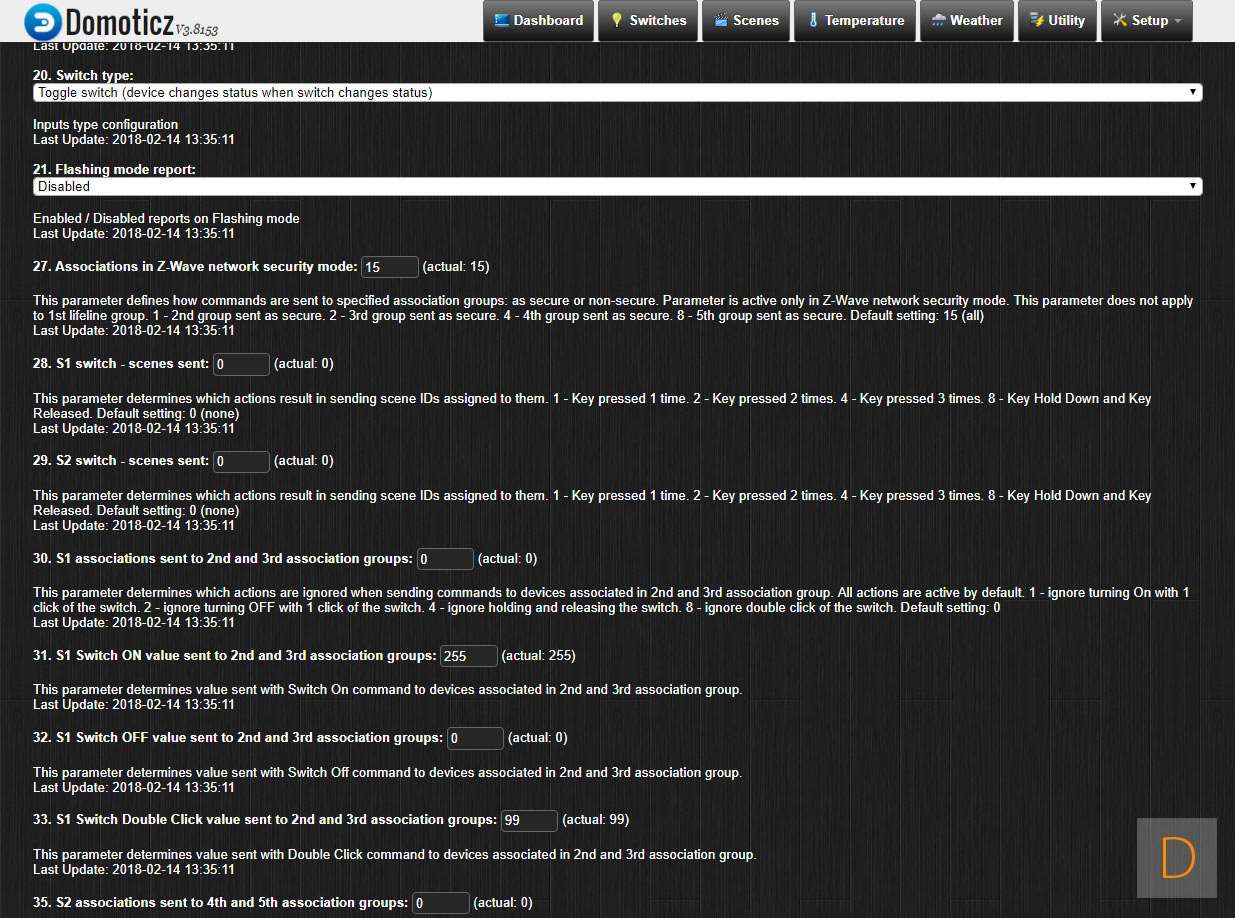The image size is (1235, 918).
Task: Edit S1 switch scenes sent field
Action: [x=241, y=364]
